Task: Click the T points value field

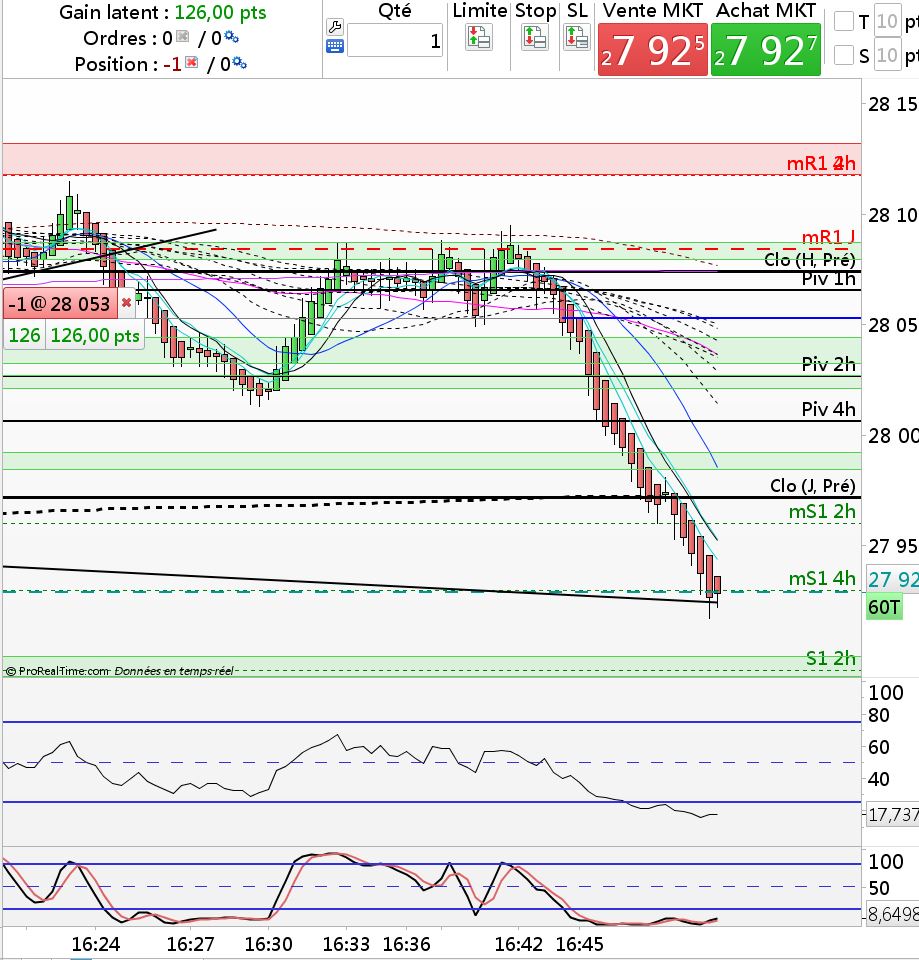Action: (887, 22)
